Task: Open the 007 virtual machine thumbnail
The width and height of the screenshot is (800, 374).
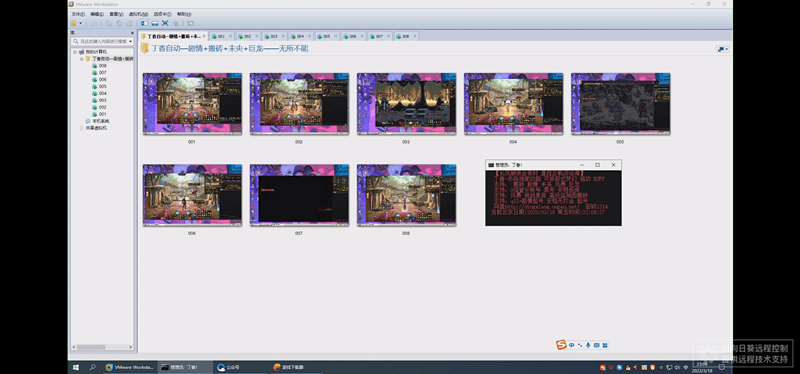Action: tap(299, 195)
